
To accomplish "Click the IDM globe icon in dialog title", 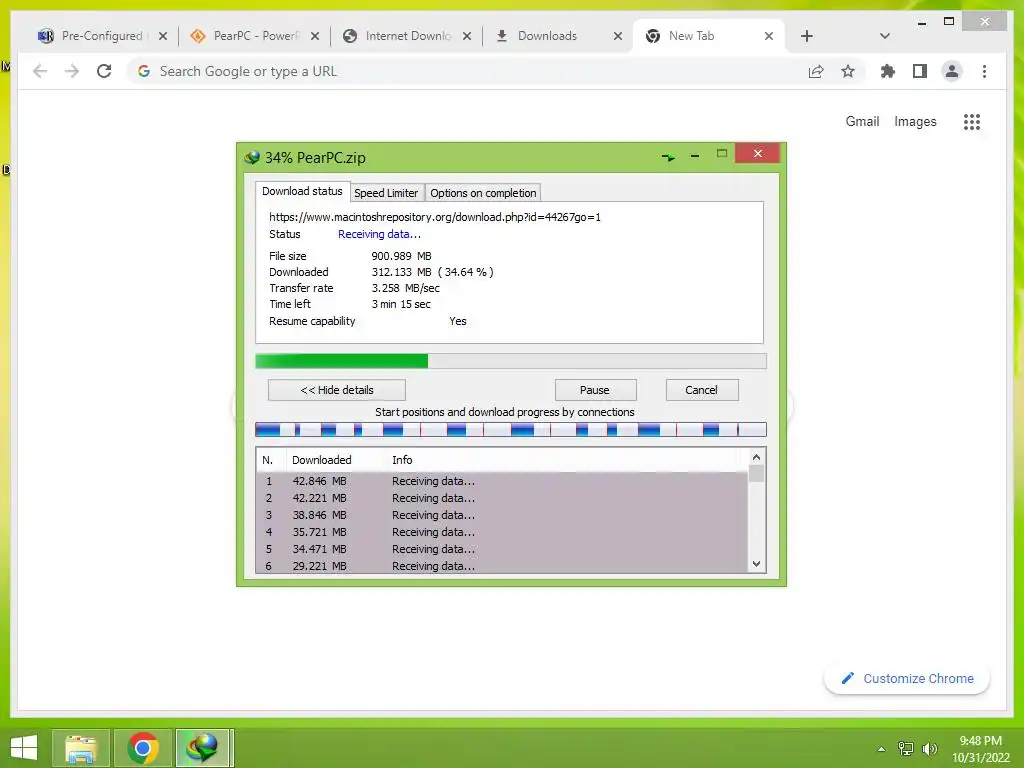I will coord(251,157).
